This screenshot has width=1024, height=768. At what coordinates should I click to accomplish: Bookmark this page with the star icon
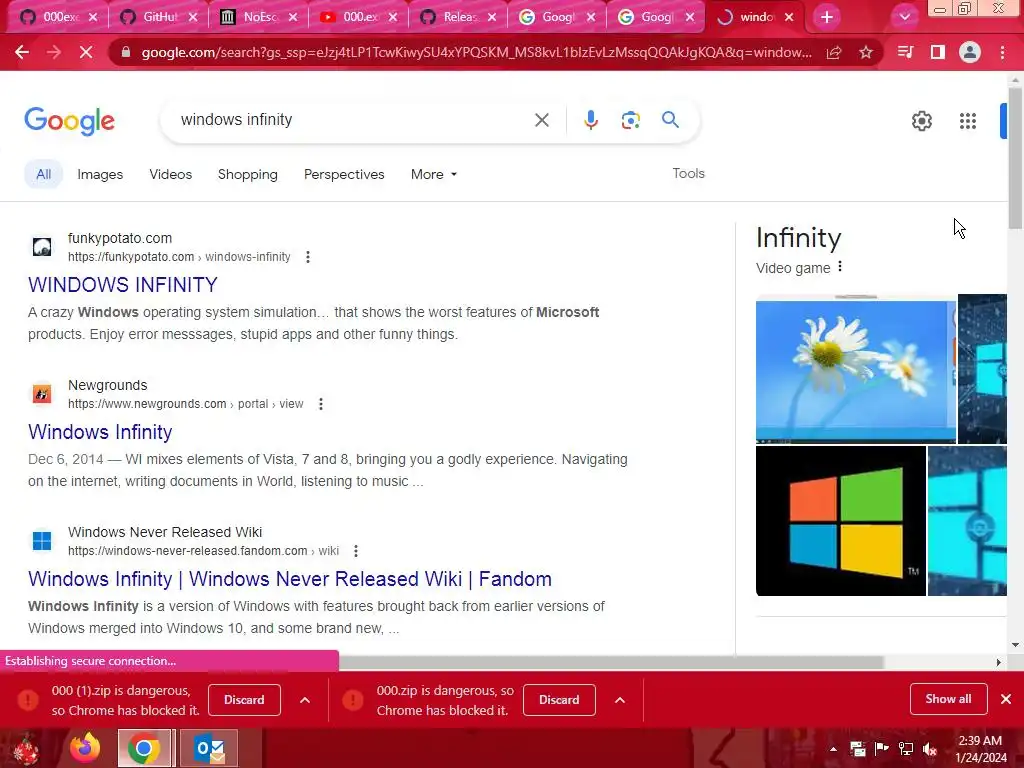pyautogui.click(x=866, y=52)
